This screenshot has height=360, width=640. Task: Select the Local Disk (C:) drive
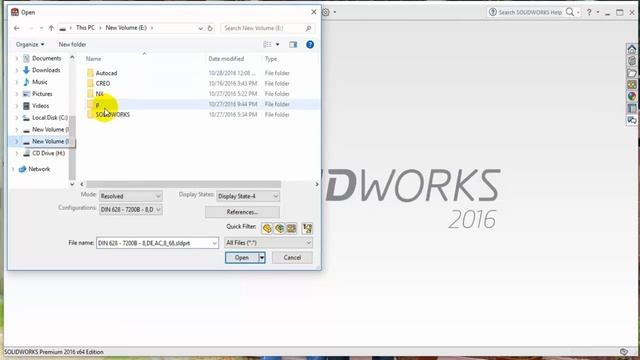[x=46, y=118]
